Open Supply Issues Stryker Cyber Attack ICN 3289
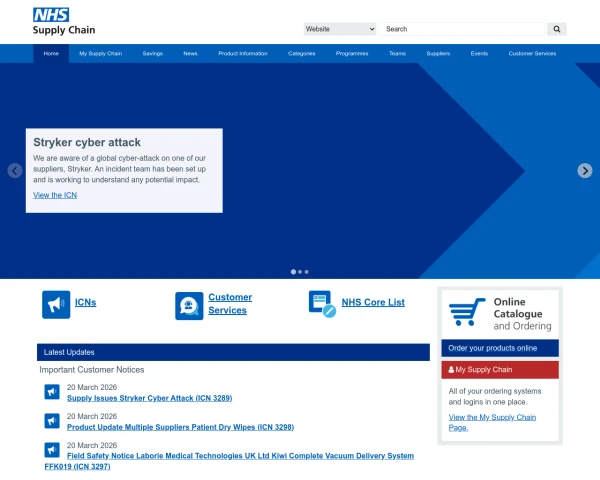The image size is (600, 480). pyautogui.click(x=150, y=398)
